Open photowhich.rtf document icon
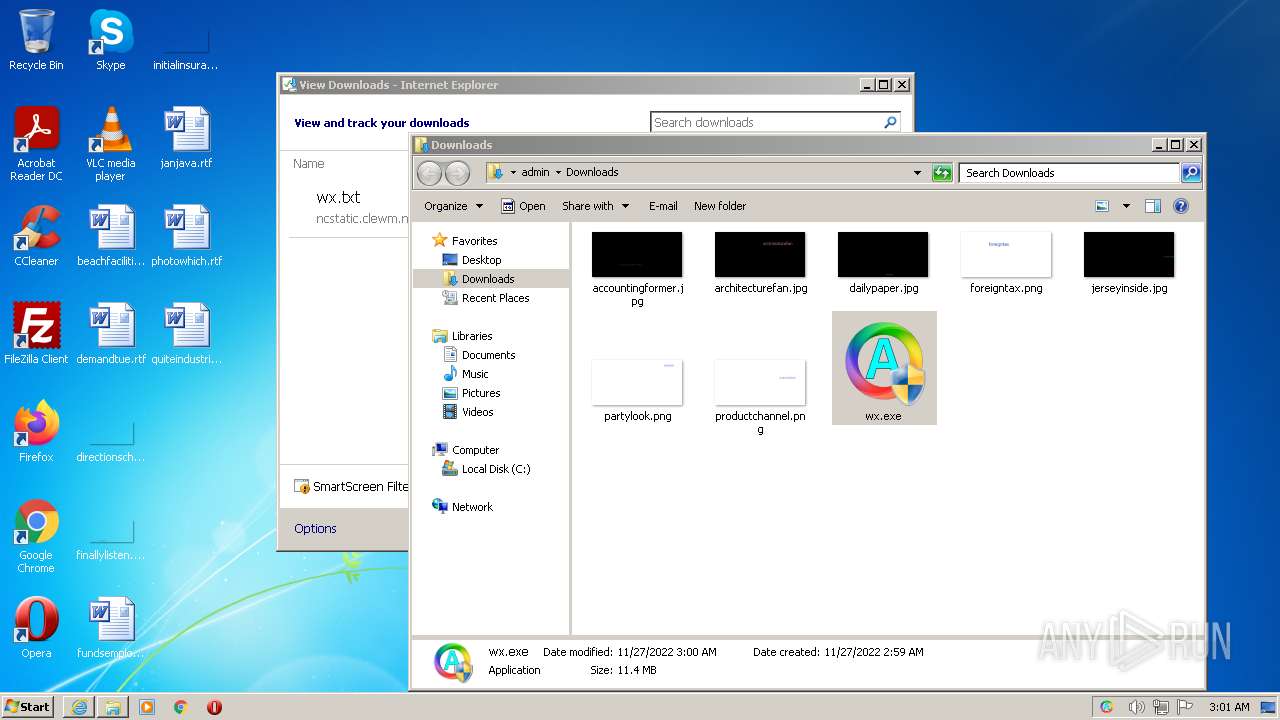1280x720 pixels. tap(186, 236)
